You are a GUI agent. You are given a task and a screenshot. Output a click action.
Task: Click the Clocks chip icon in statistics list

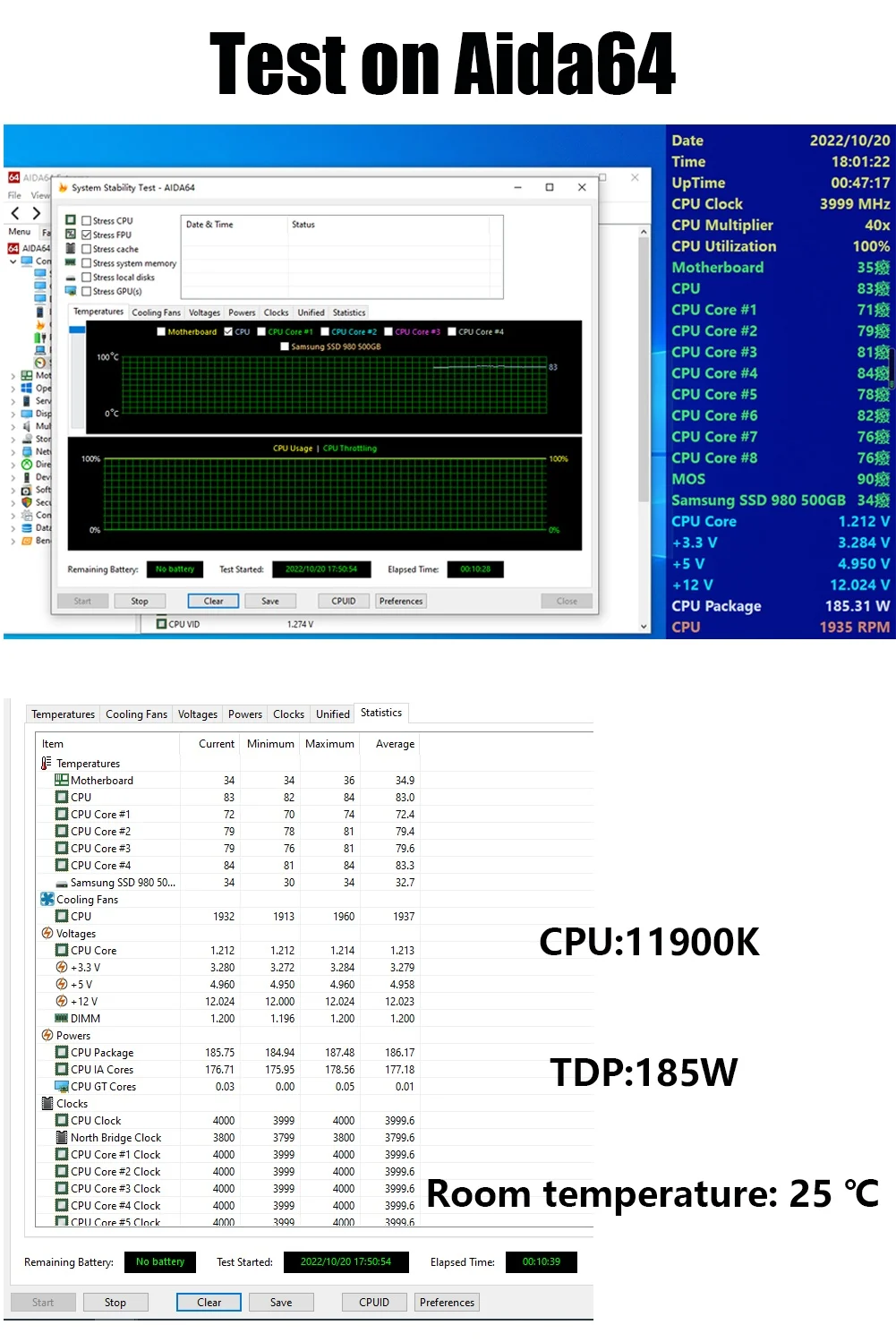point(47,1104)
